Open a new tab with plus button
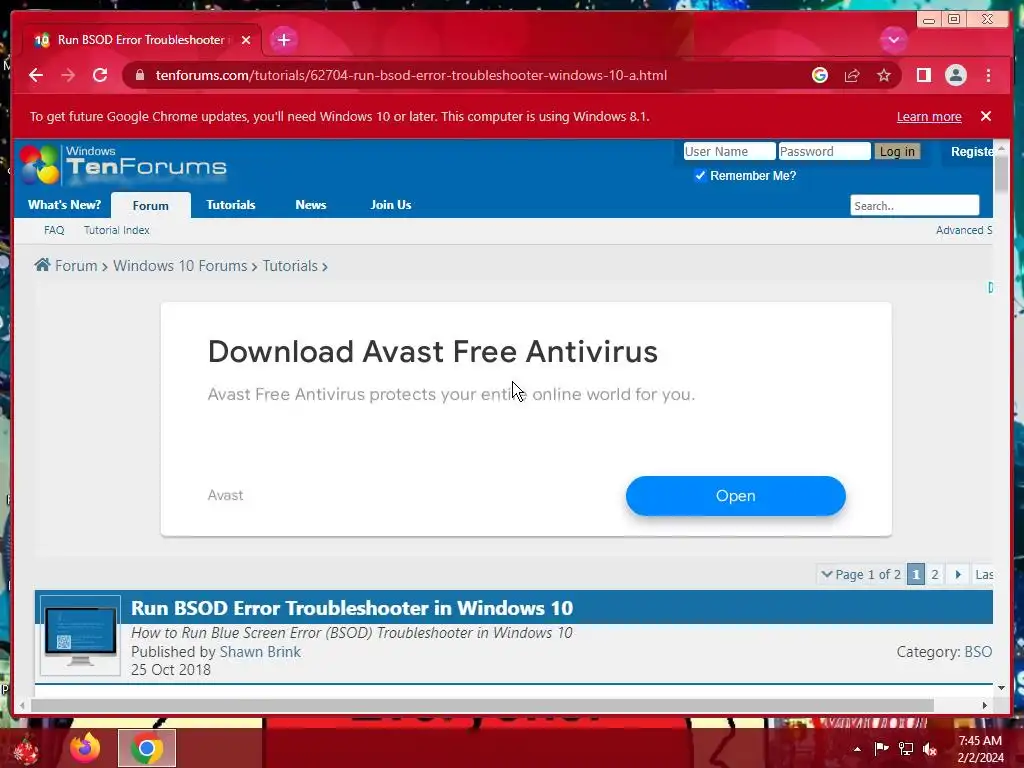The image size is (1024, 768). [x=283, y=40]
